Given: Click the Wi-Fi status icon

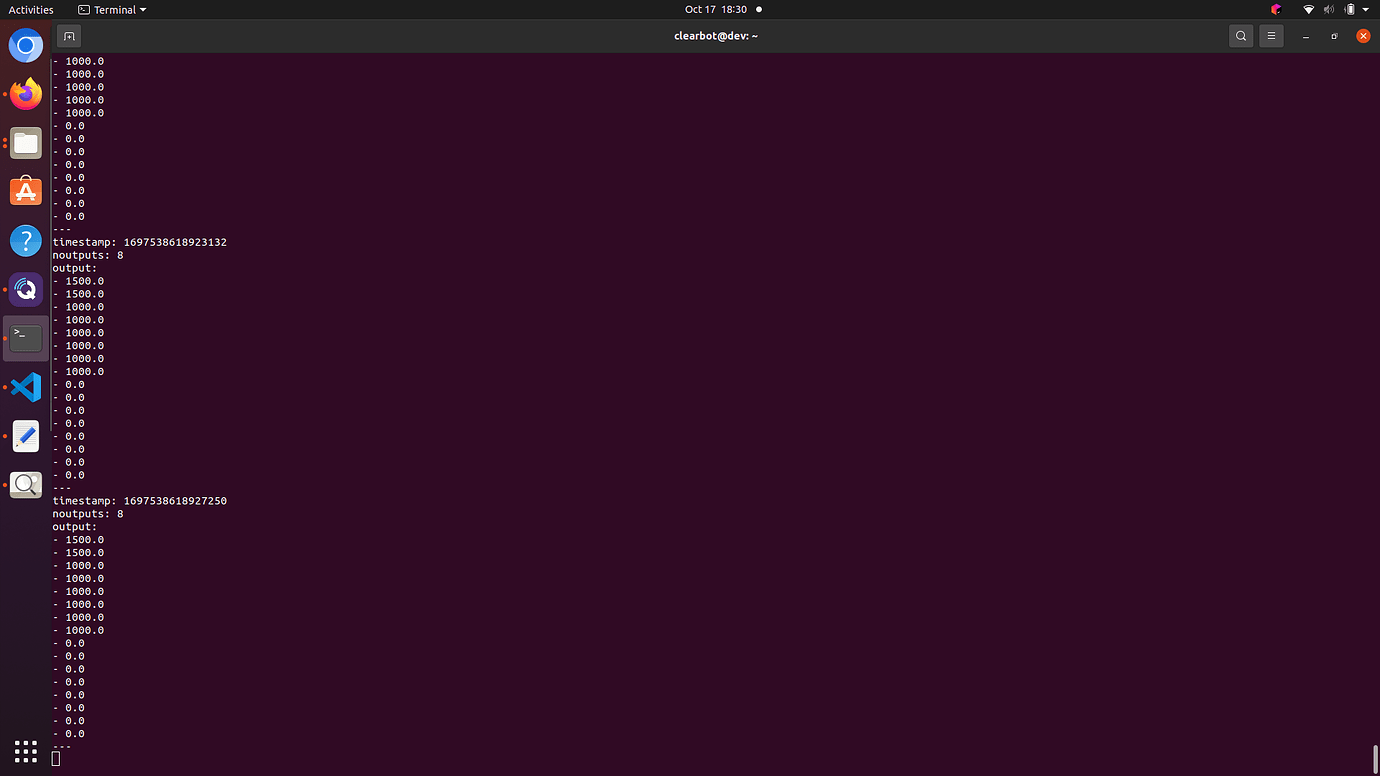Looking at the screenshot, I should pyautogui.click(x=1308, y=10).
